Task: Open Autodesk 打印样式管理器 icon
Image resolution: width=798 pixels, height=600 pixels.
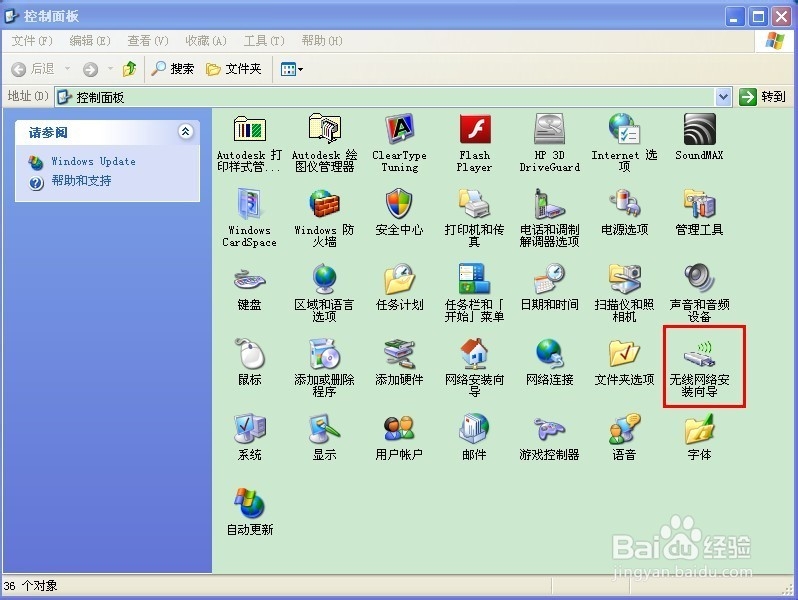Action: tap(249, 129)
